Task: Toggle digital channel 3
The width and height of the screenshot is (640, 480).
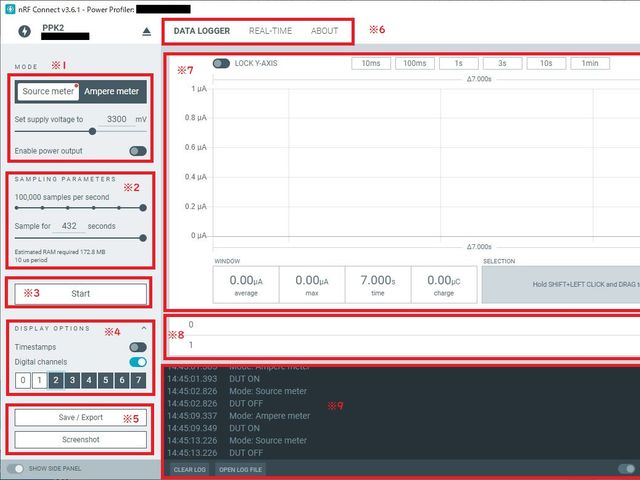Action: point(72,380)
